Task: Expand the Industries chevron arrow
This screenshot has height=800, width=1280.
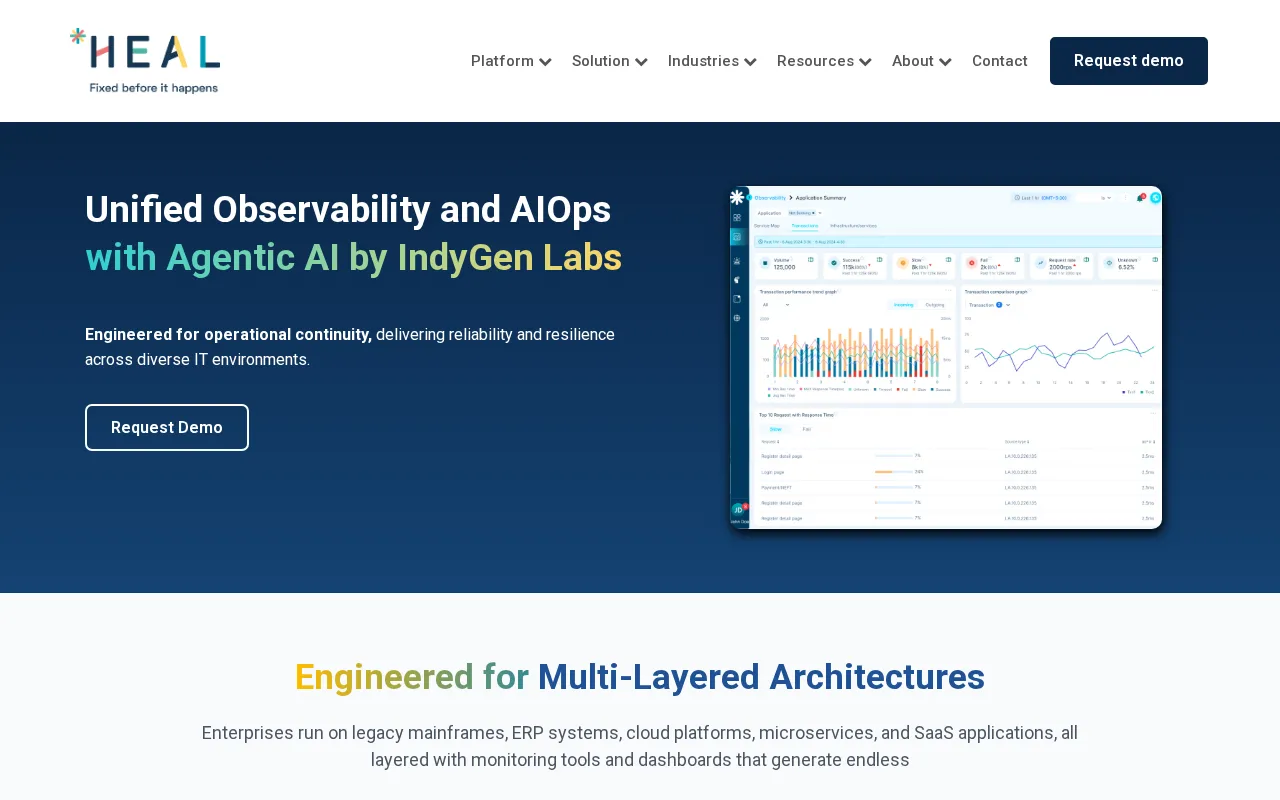Action: (750, 62)
